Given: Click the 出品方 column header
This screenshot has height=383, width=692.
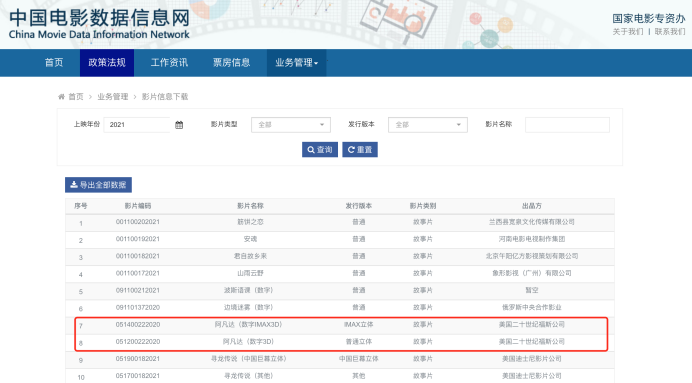Looking at the screenshot, I should [532, 206].
